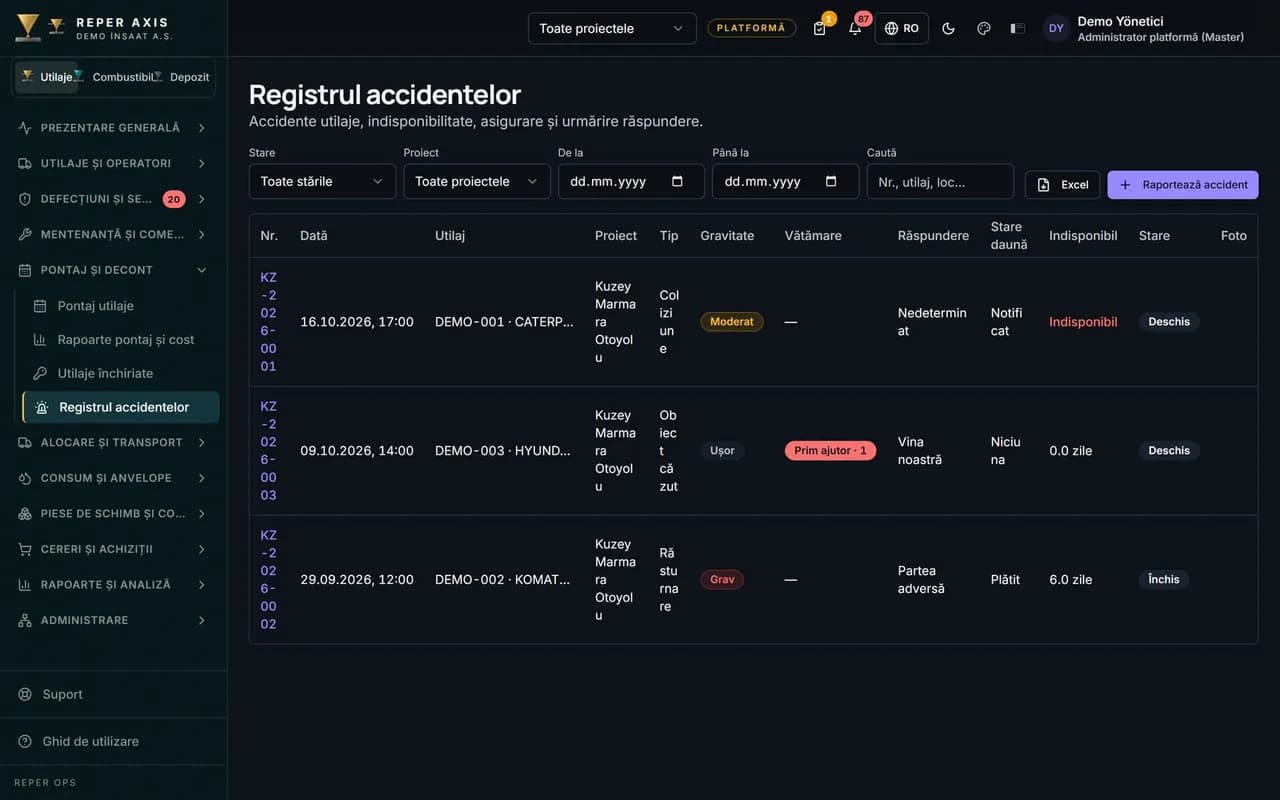
Task: Open accident record KZ-2026-0003
Action: 268,451
